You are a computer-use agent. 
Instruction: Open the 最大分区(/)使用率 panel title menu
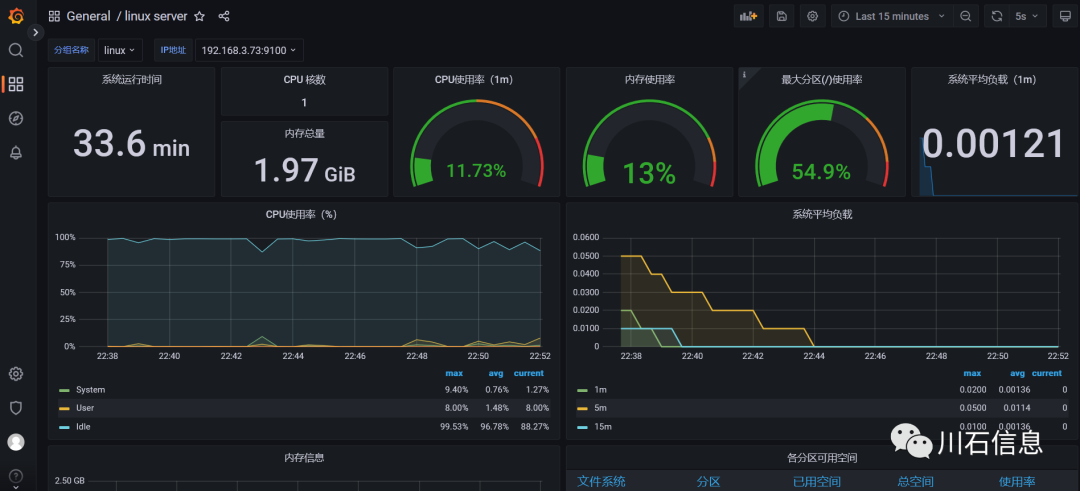(822, 80)
